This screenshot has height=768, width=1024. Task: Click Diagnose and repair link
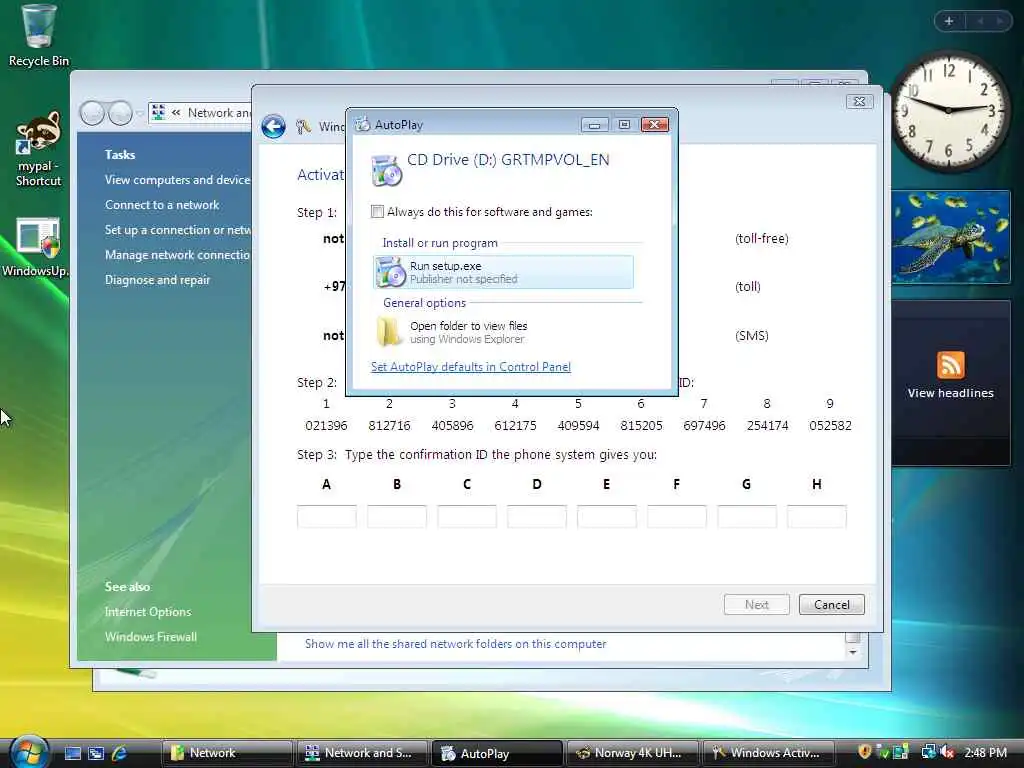[157, 280]
